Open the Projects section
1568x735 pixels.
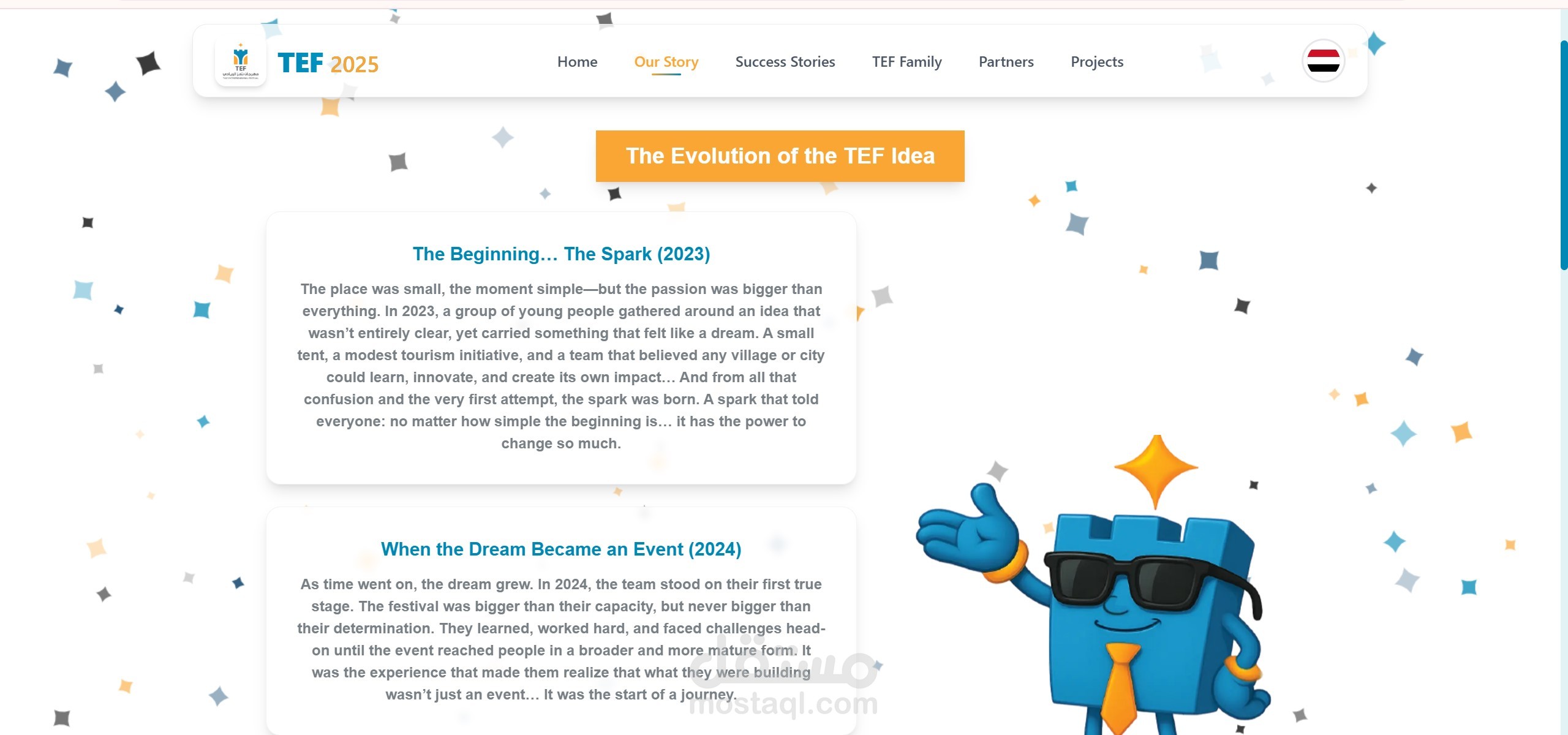[x=1096, y=62]
